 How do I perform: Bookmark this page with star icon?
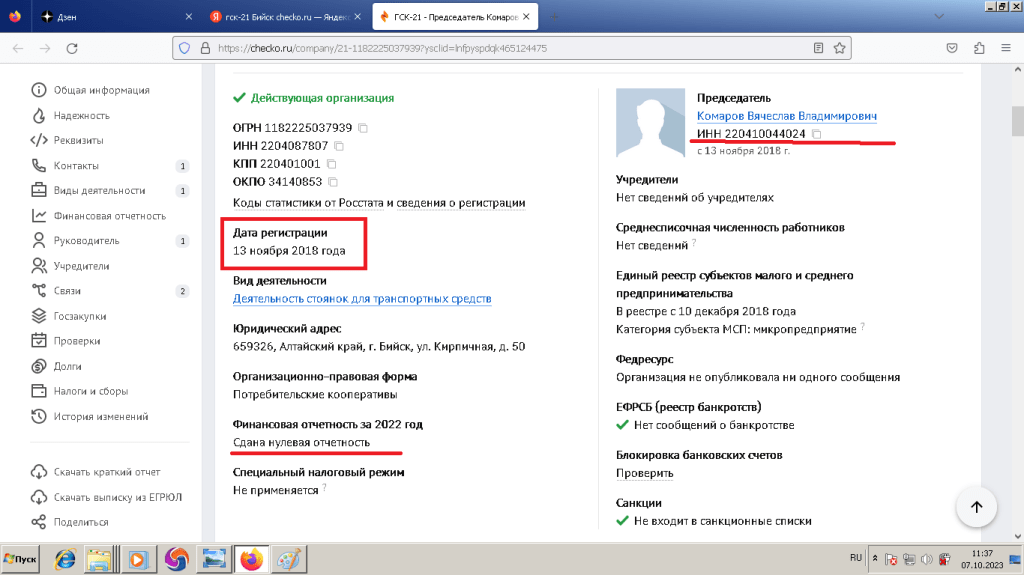click(841, 47)
